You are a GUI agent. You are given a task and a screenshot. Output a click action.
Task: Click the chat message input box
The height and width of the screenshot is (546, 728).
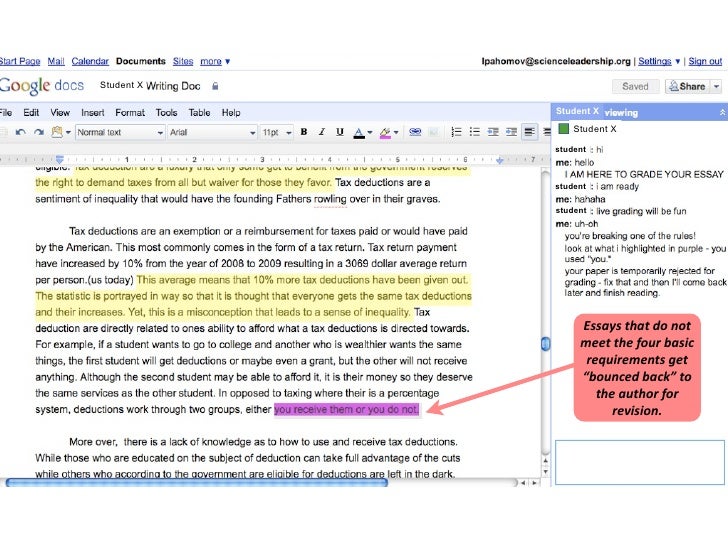[640, 462]
